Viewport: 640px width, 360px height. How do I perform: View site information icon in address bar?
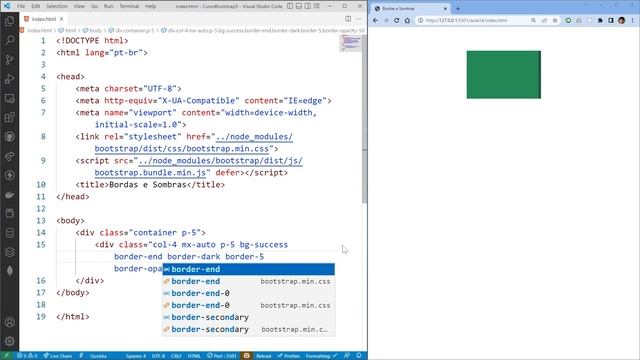(420, 20)
